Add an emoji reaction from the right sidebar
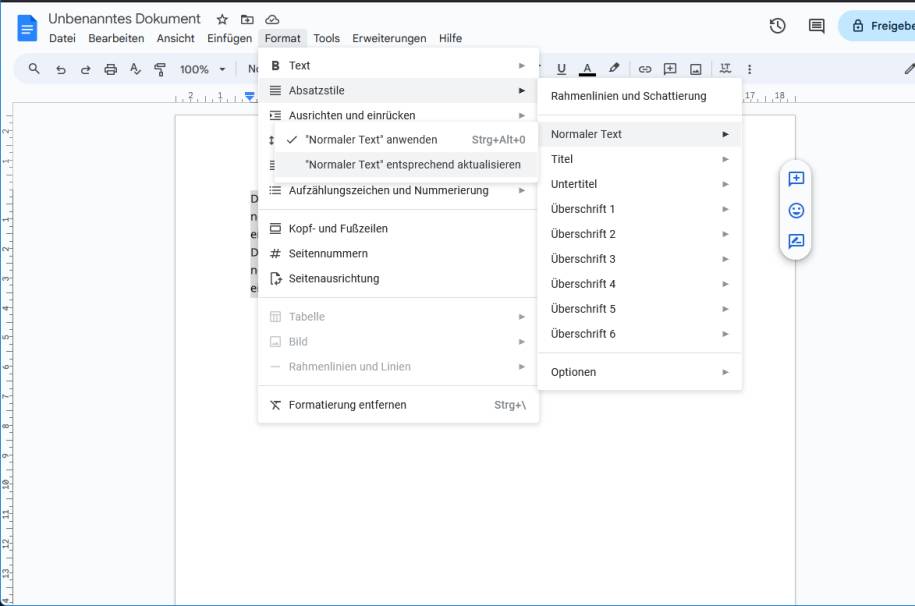Screen dimensions: 915x606 (793, 212)
